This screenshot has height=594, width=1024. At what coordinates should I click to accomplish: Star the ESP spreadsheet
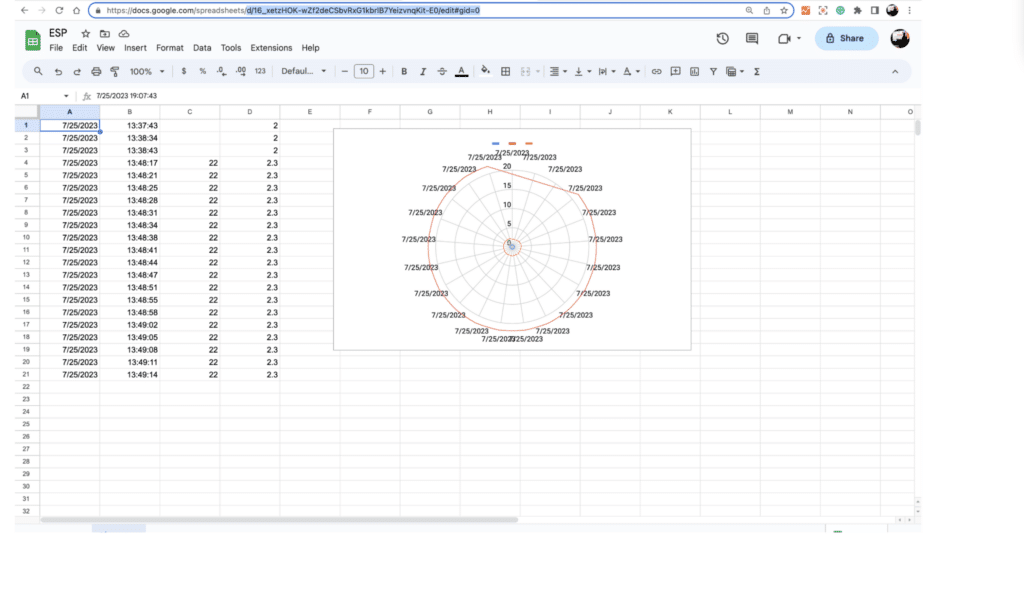(85, 33)
